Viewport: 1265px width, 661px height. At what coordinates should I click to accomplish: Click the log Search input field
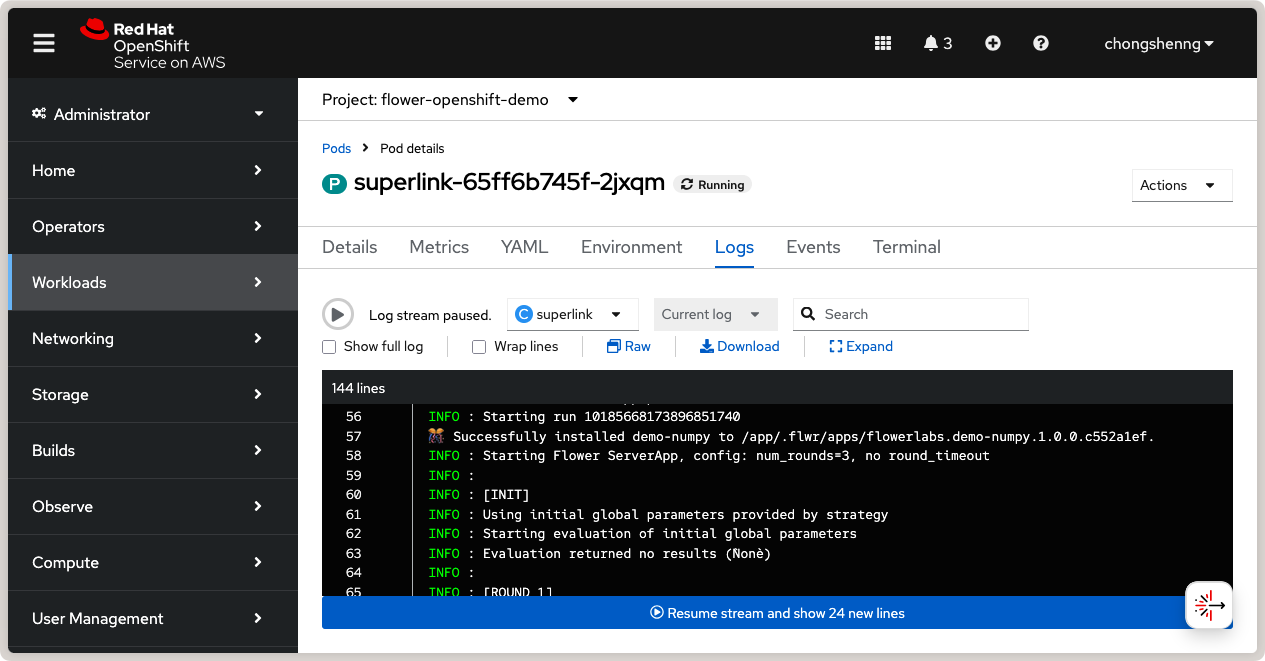pos(920,314)
